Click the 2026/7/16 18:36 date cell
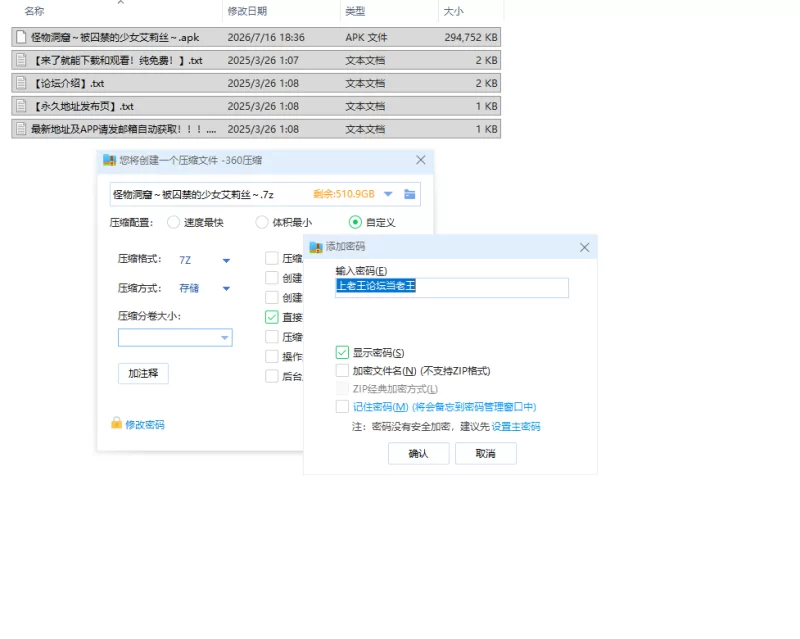This screenshot has height=639, width=800. point(266,37)
